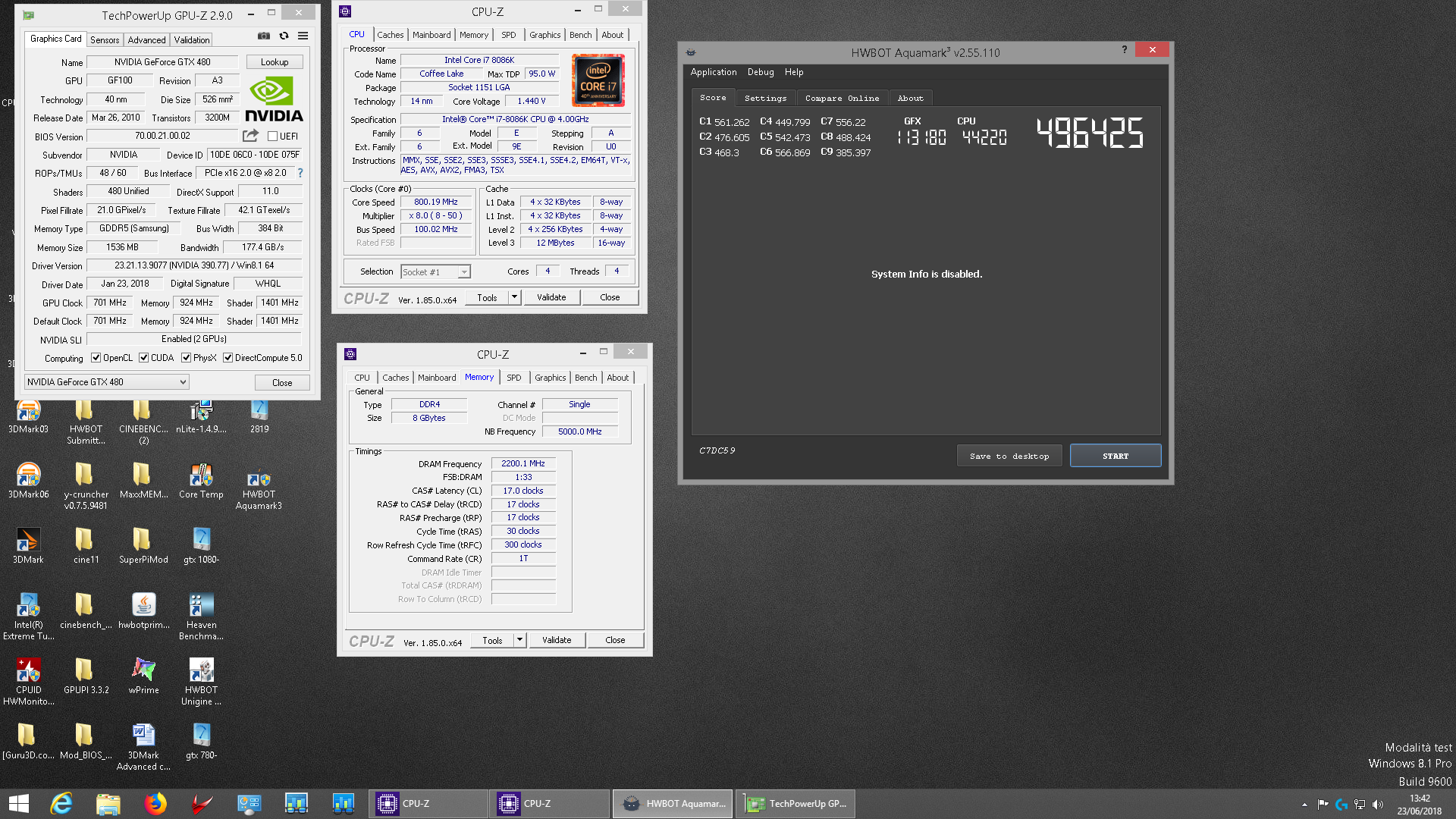The image size is (1456, 819).
Task: Toggle CUDA checkbox in GPU-Z
Action: pos(143,358)
